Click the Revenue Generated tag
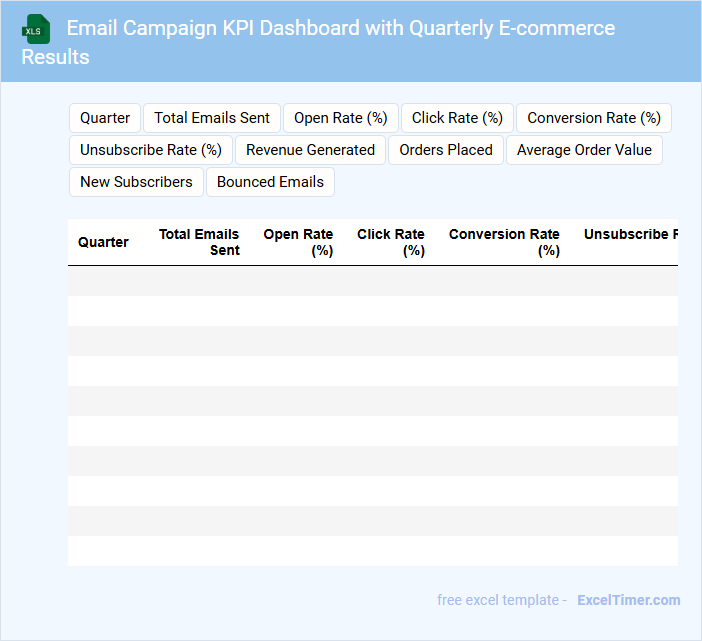This screenshot has height=641, width=702. click(x=310, y=150)
